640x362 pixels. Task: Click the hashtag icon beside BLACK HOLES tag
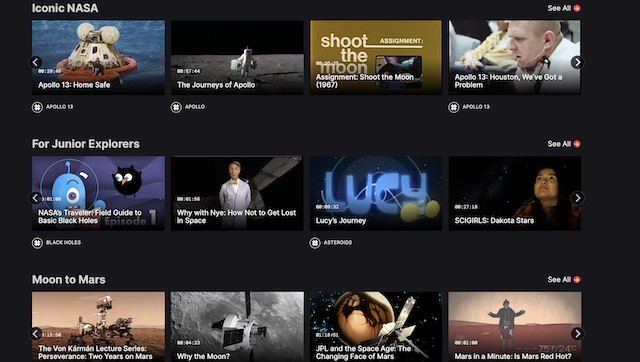37,243
